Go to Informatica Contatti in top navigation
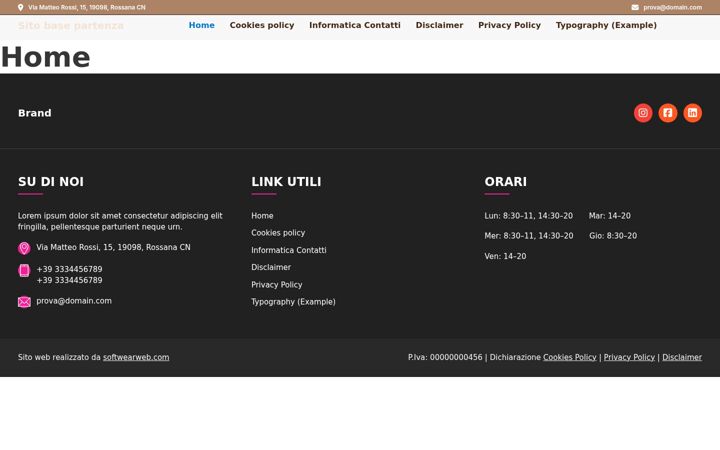720x450 pixels. click(x=355, y=25)
